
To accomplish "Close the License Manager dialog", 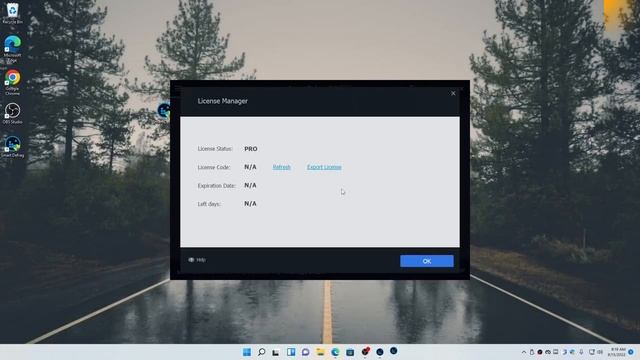I will (x=453, y=93).
